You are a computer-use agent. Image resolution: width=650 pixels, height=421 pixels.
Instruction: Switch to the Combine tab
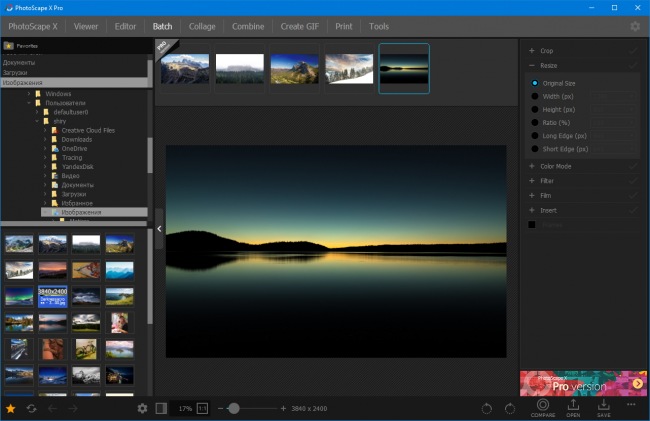[248, 27]
